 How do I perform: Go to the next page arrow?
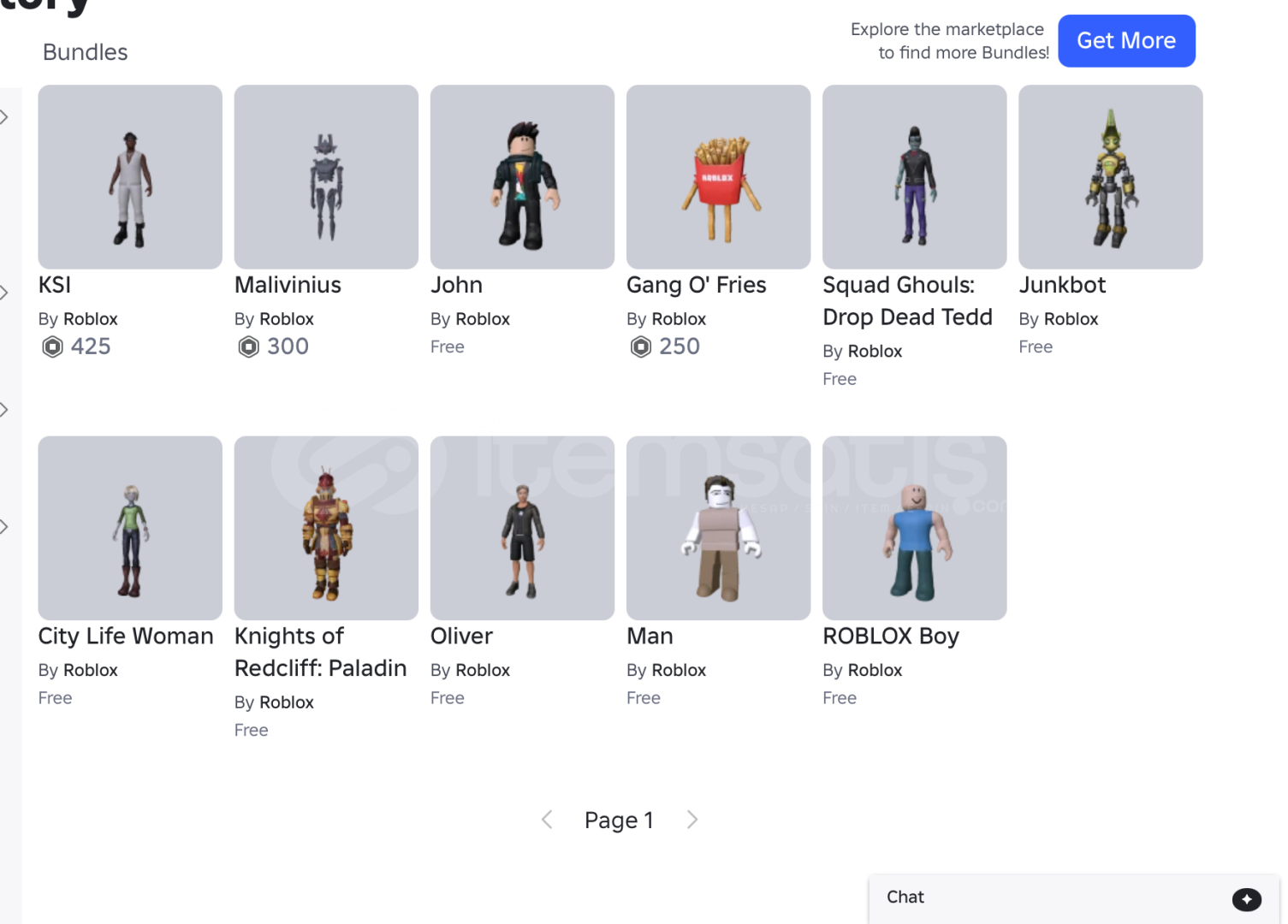692,820
